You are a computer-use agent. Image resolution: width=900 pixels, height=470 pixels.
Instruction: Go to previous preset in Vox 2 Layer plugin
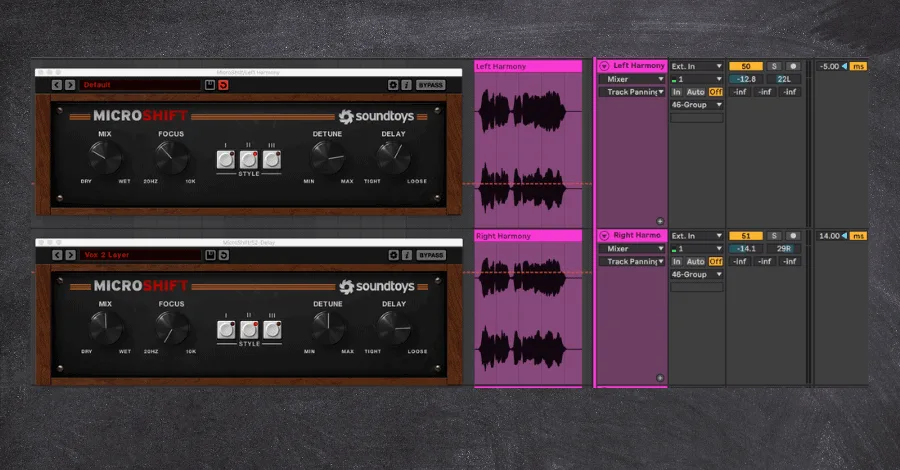[57, 255]
